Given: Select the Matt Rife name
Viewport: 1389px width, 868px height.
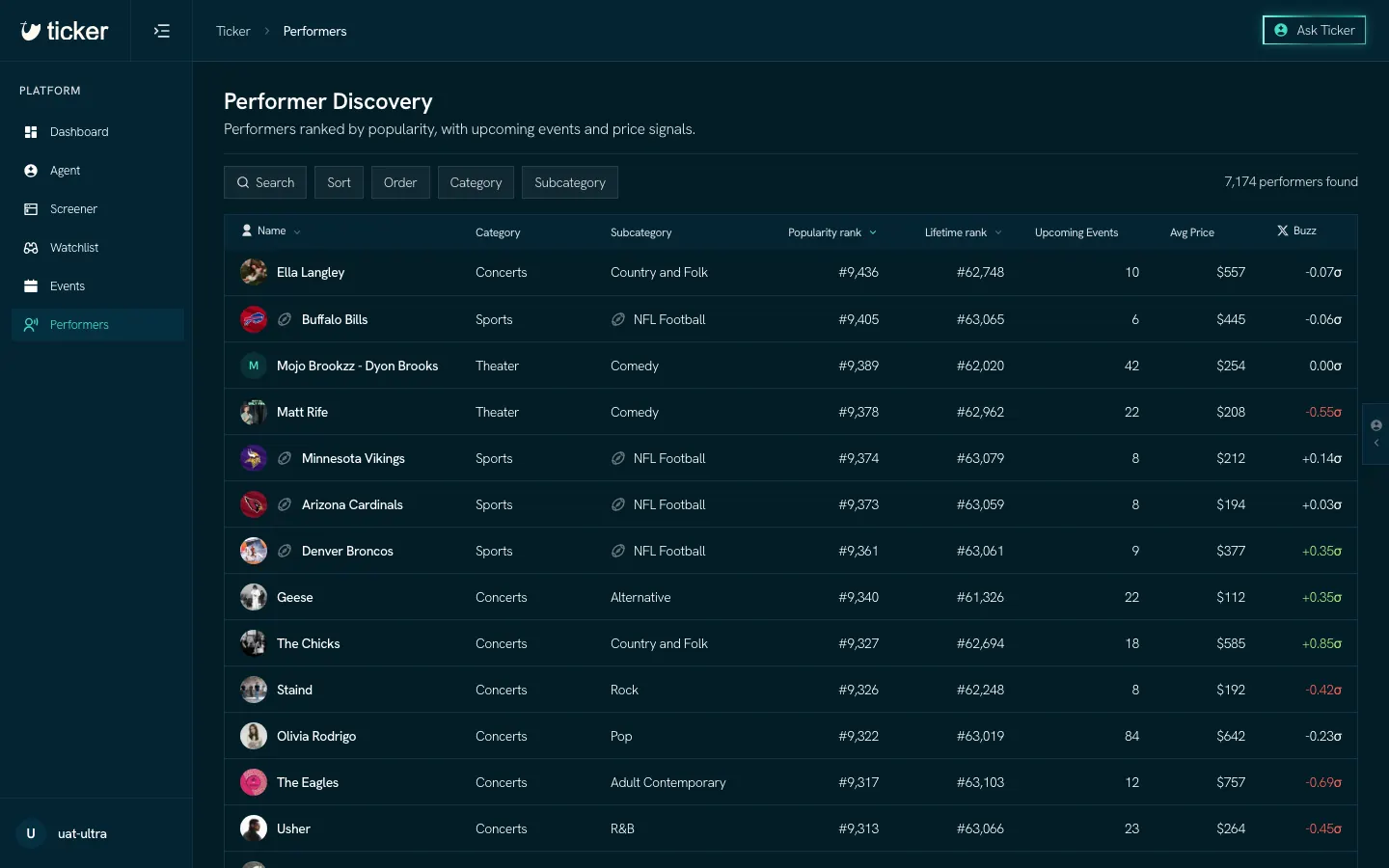Looking at the screenshot, I should pos(302,412).
